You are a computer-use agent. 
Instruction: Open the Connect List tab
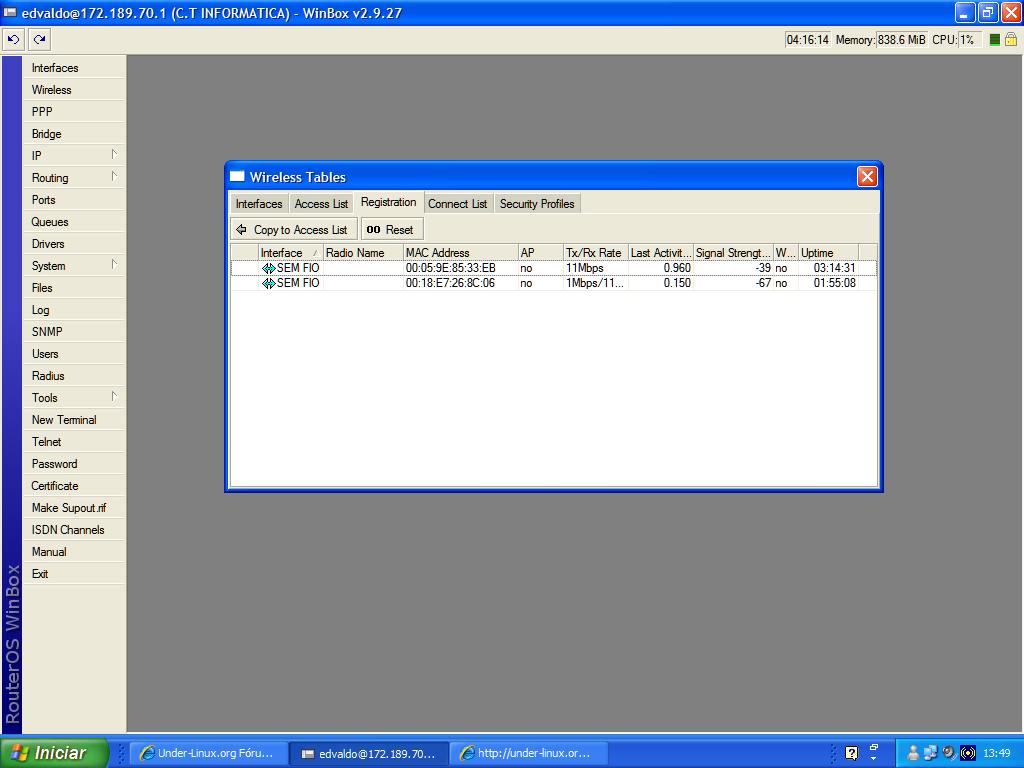point(458,204)
